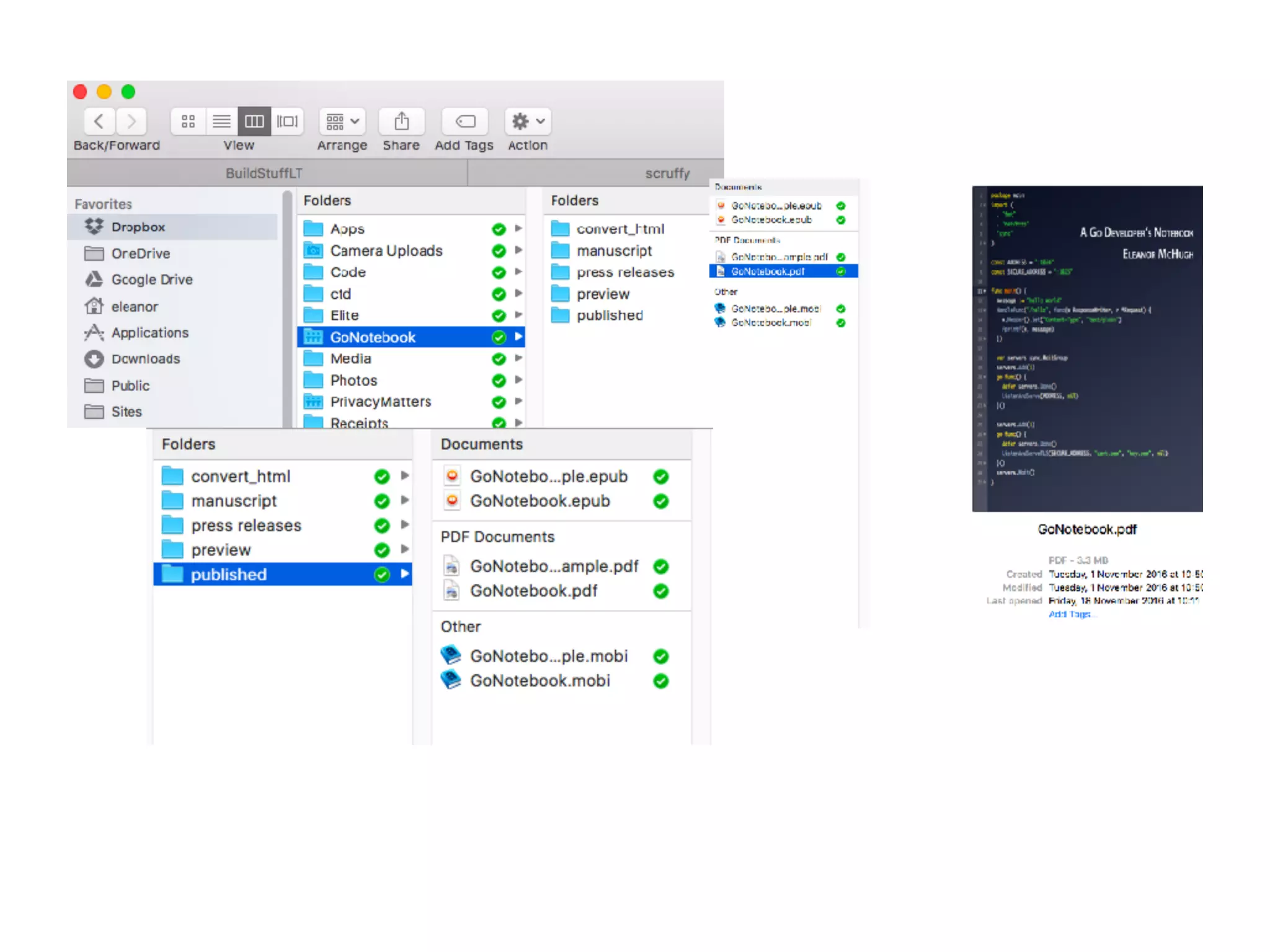This screenshot has width=1270, height=952.
Task: Select Dropbox in Favorites sidebar
Action: pos(138,227)
